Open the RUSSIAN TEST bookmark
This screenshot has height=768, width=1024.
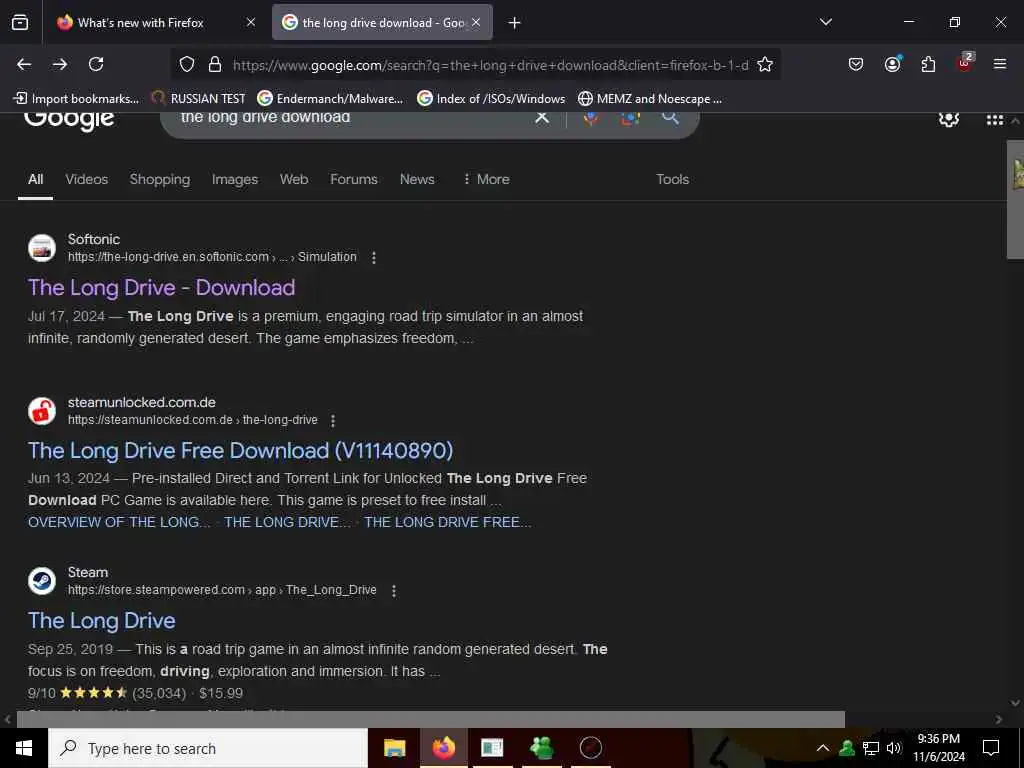[199, 99]
